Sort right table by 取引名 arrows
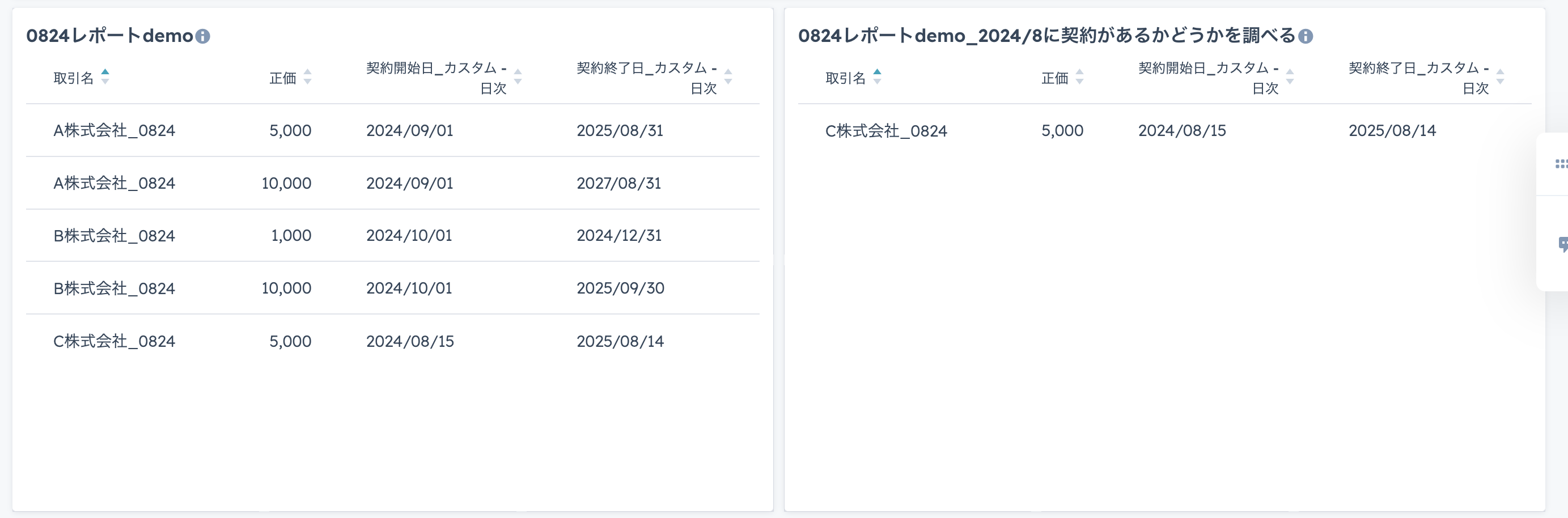Viewport: 1568px width, 518px height. tap(877, 77)
